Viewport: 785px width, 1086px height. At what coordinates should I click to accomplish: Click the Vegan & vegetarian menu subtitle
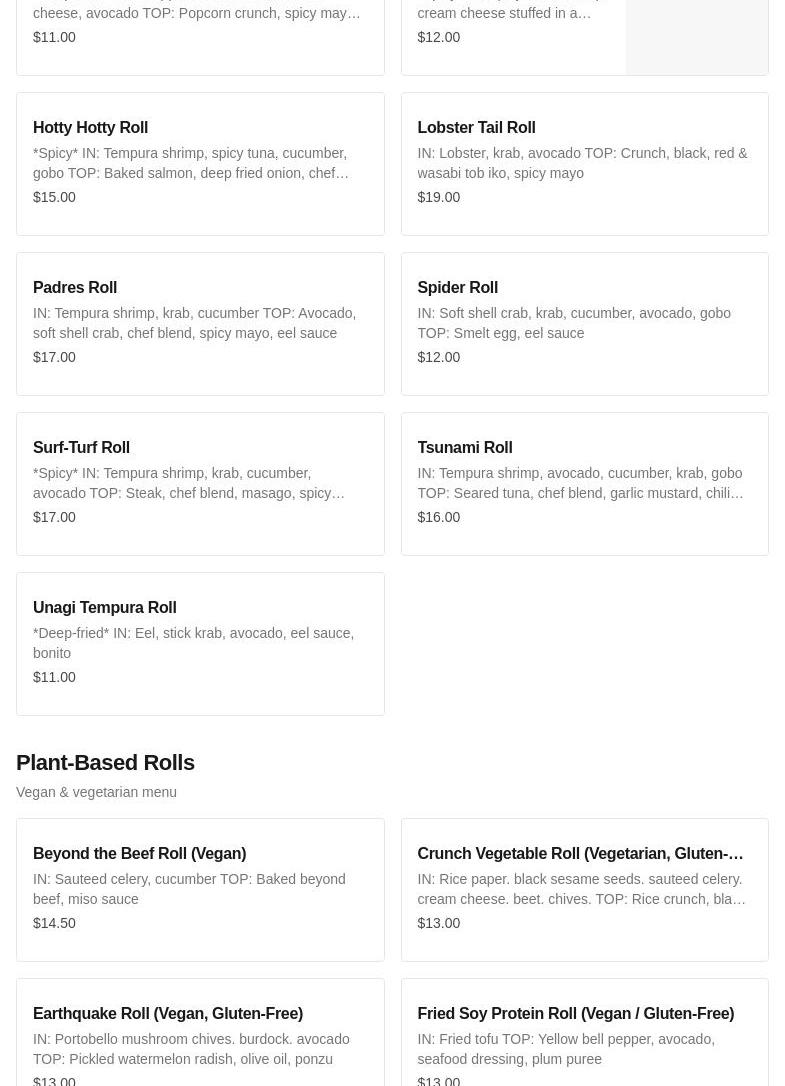click(96, 792)
